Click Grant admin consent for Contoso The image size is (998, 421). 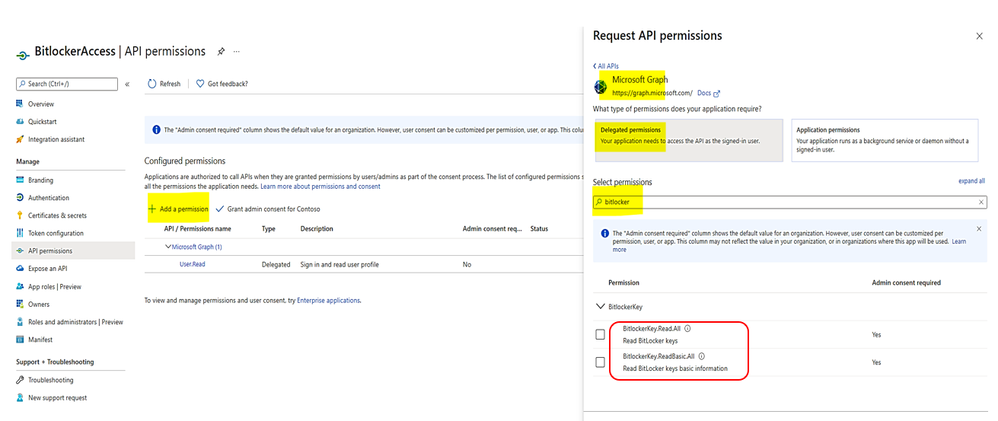[268, 209]
